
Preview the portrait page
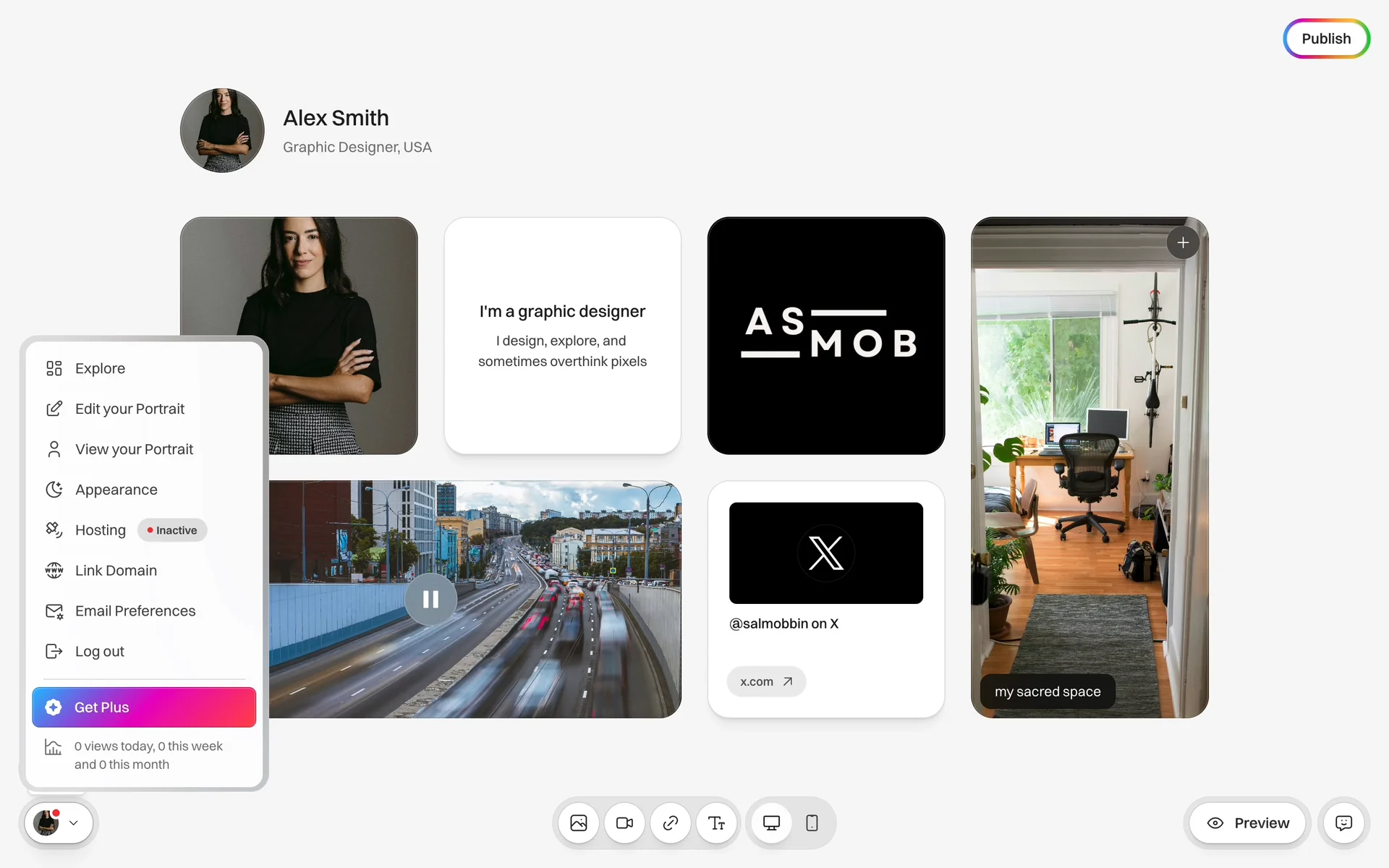click(x=1248, y=823)
